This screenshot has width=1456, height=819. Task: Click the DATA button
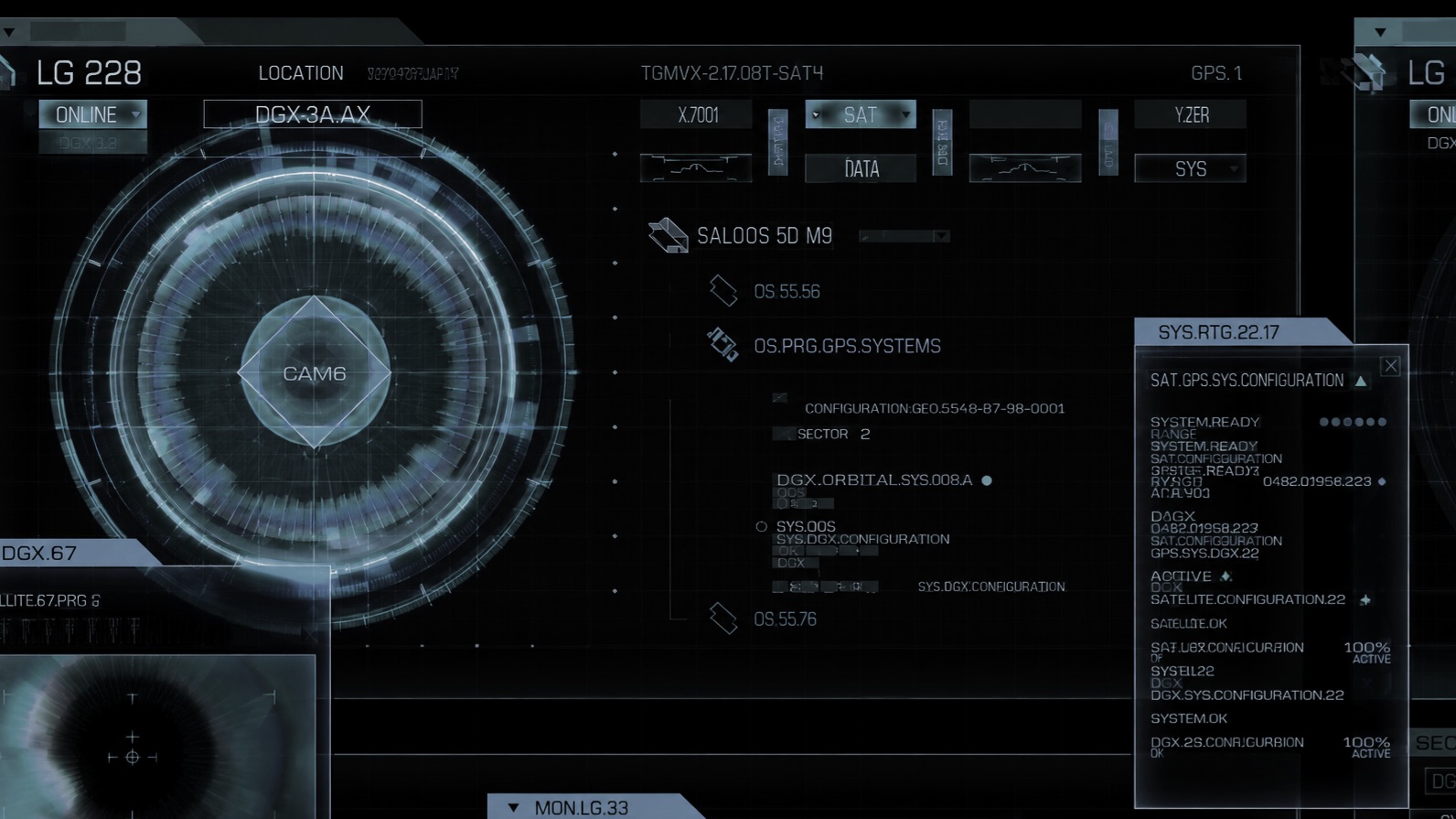click(x=861, y=168)
